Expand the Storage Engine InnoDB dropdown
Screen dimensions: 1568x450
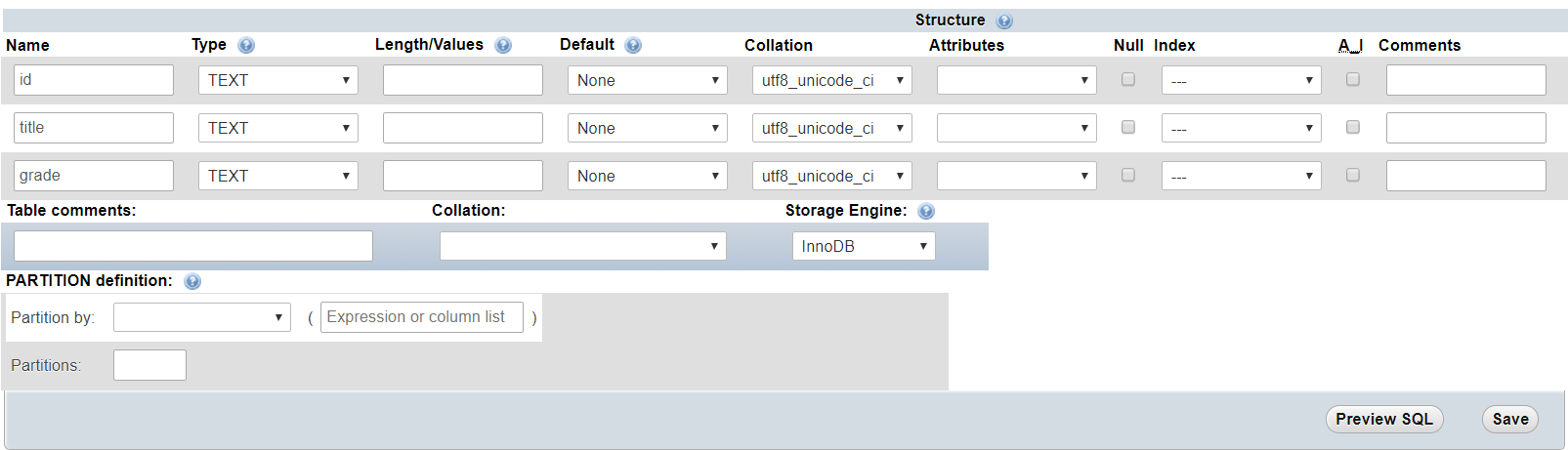coord(864,246)
